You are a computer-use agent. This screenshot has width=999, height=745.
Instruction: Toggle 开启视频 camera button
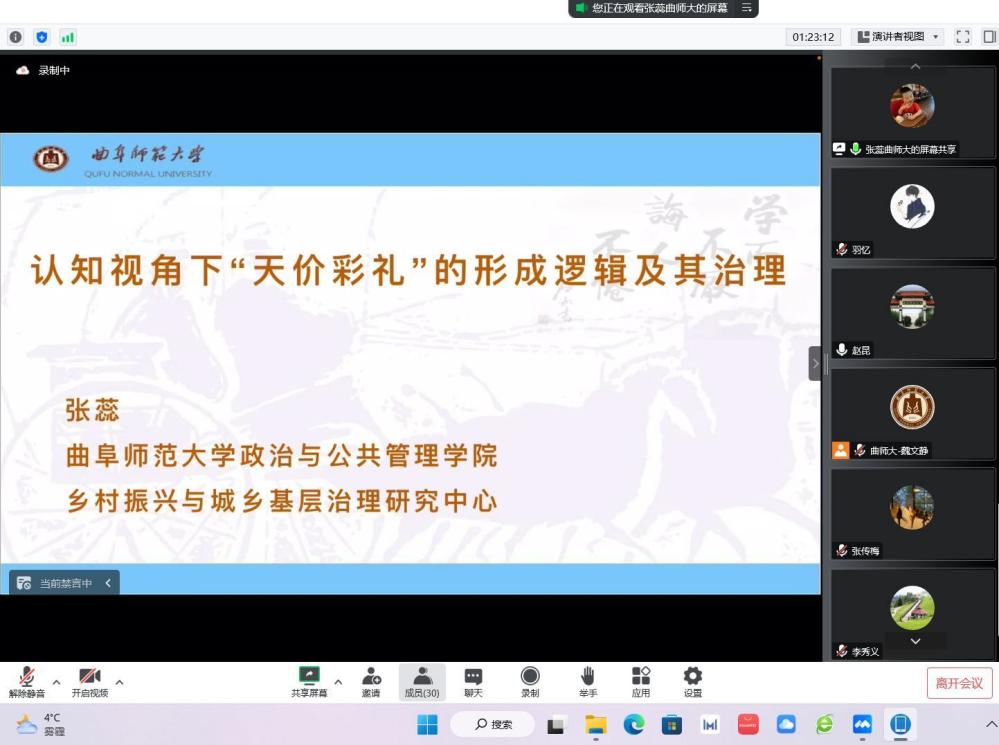tap(89, 681)
